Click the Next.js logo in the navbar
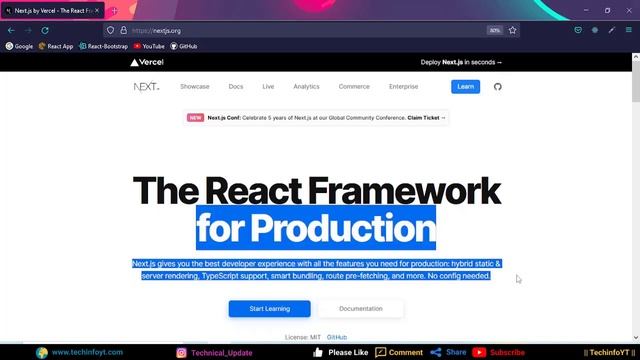 (x=147, y=87)
